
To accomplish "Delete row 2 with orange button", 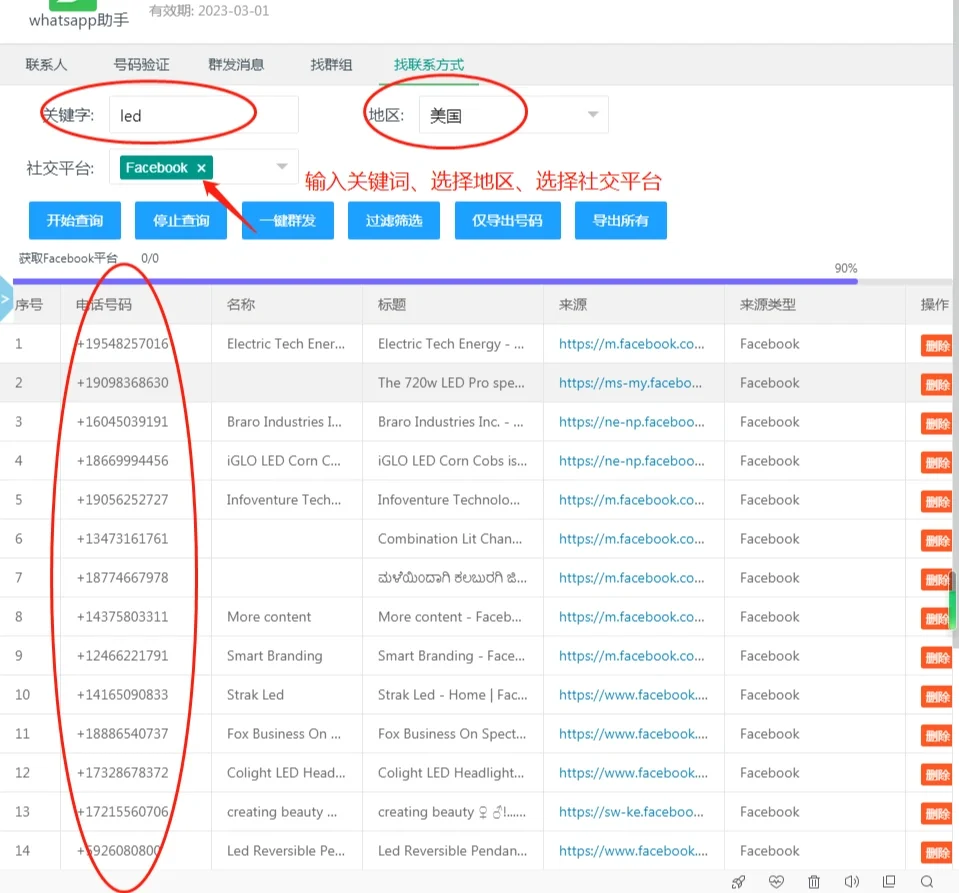I will (x=936, y=385).
